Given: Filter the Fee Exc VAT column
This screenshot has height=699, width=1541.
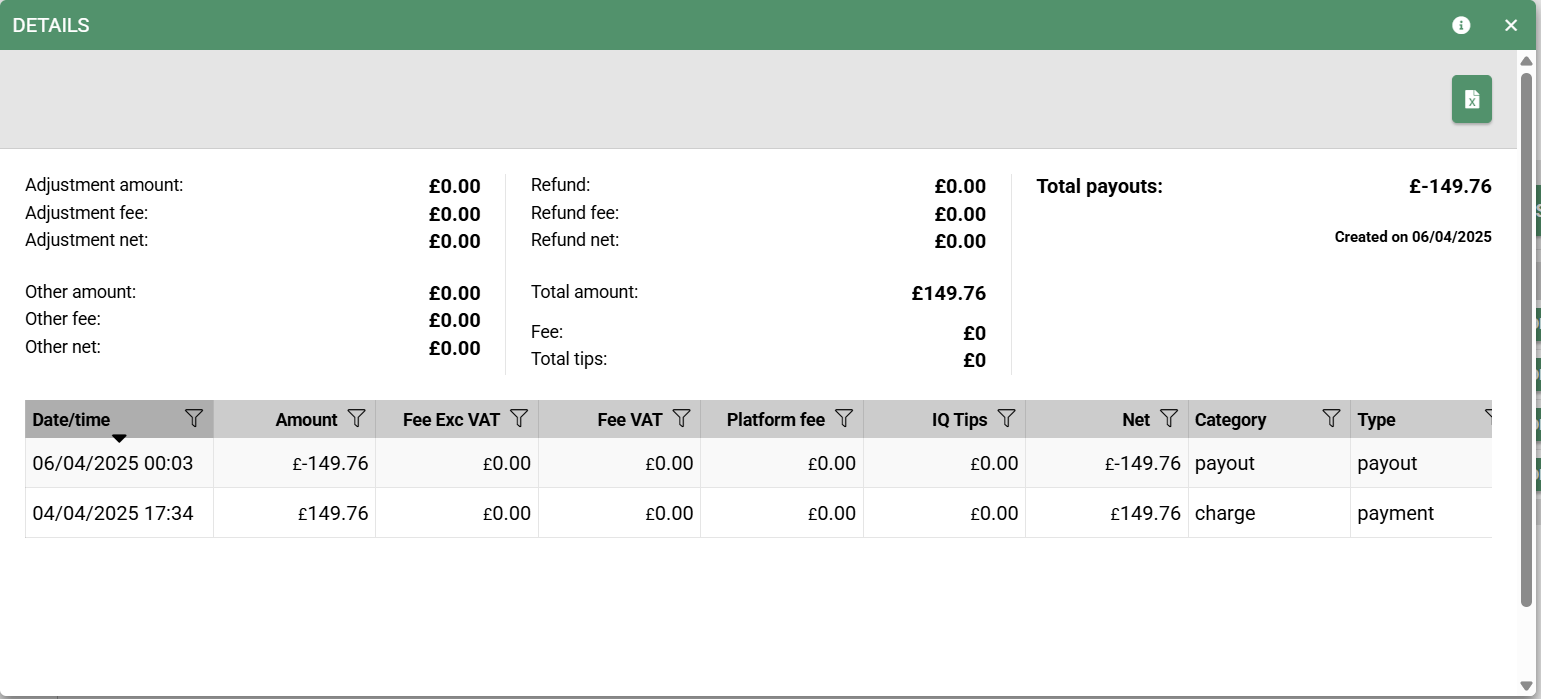Looking at the screenshot, I should click(x=519, y=418).
